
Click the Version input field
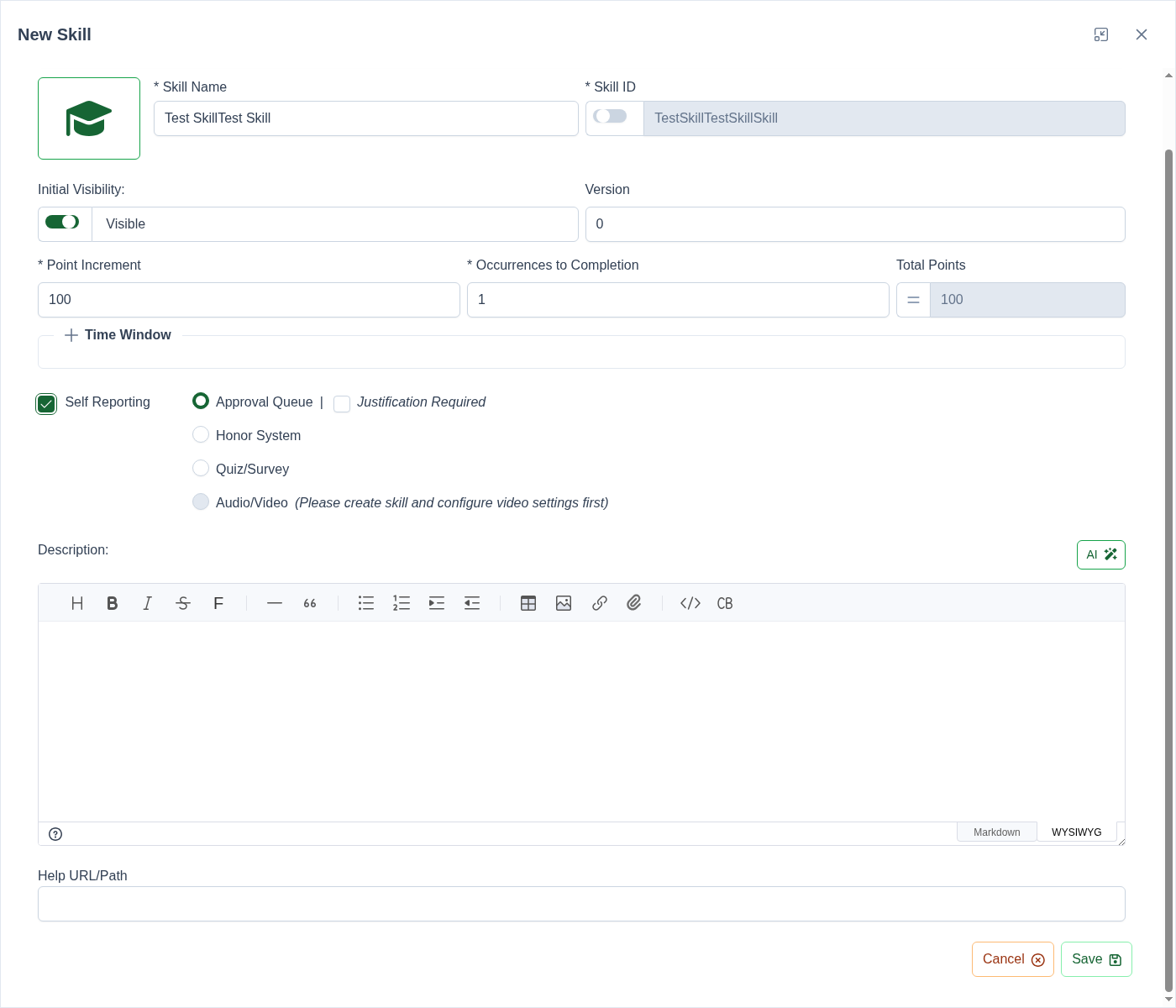(x=855, y=224)
